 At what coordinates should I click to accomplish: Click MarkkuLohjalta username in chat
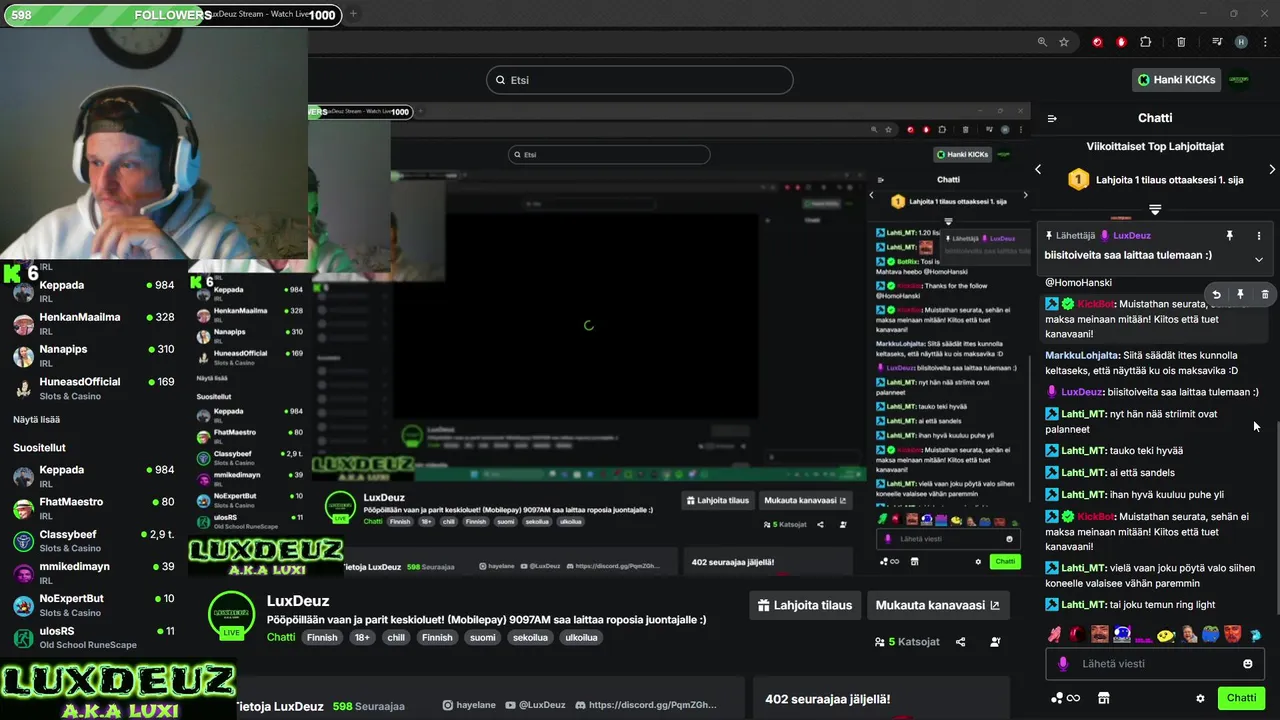click(1082, 355)
